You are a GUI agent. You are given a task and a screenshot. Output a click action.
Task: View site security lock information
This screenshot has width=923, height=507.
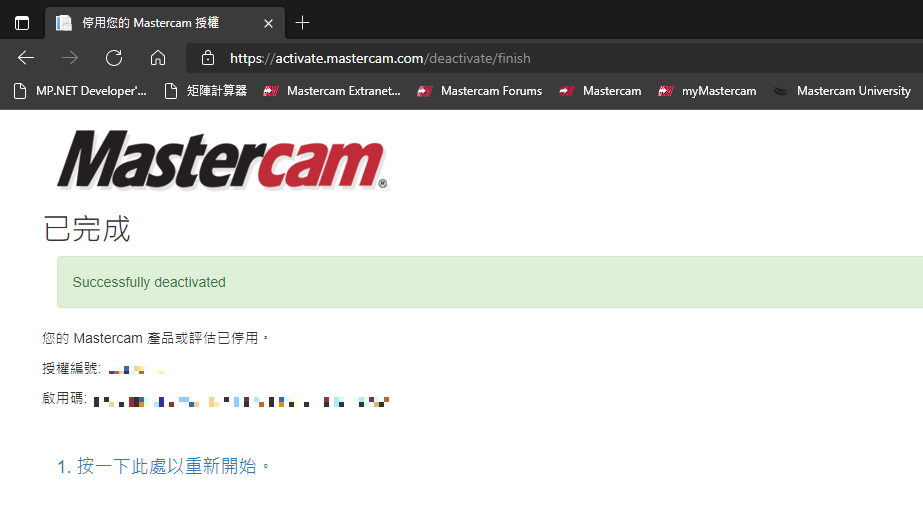(207, 58)
